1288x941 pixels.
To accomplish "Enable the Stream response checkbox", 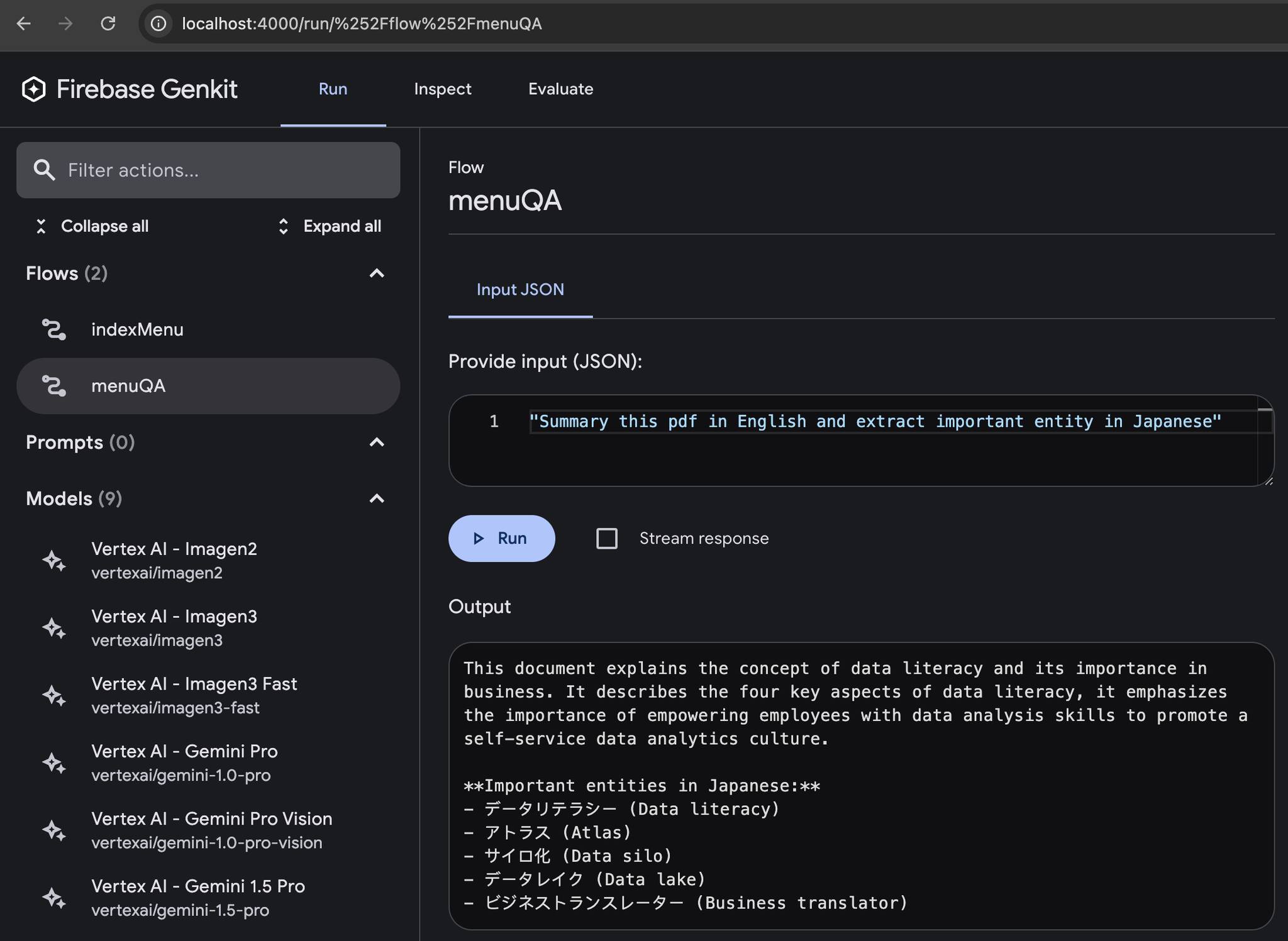I will [607, 538].
